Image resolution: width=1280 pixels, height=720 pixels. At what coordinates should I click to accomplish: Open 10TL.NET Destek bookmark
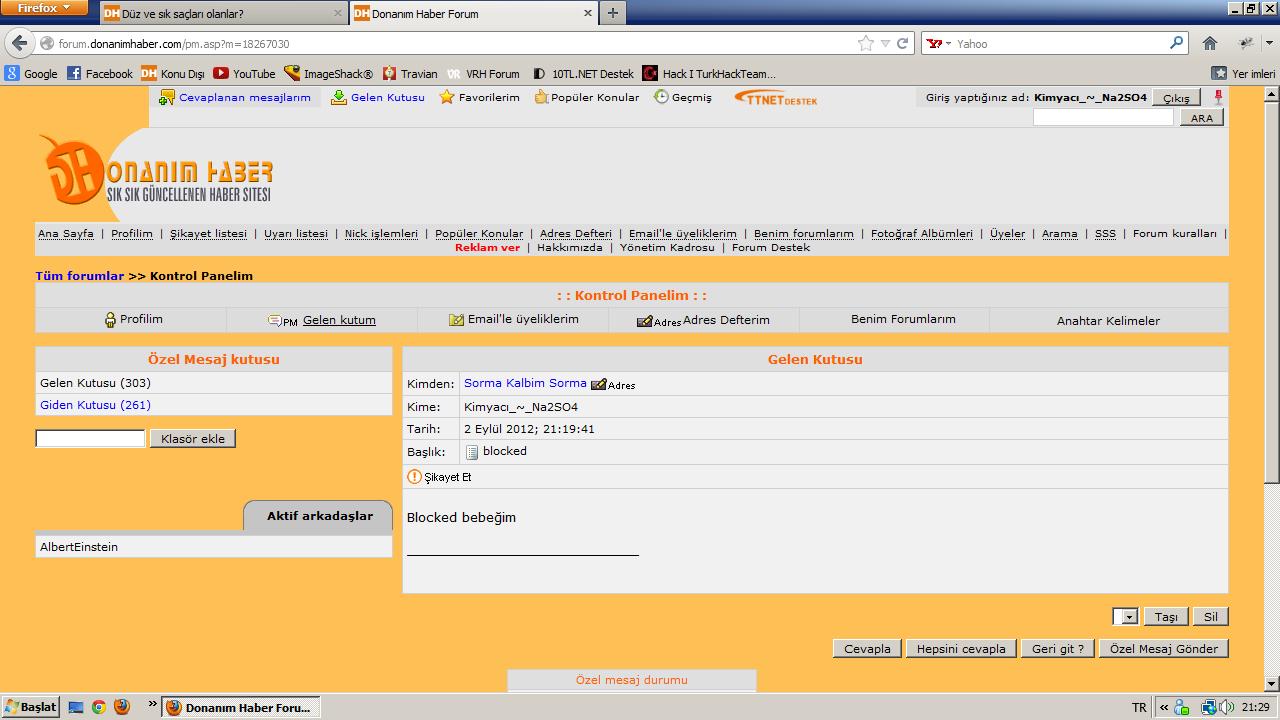coord(583,73)
